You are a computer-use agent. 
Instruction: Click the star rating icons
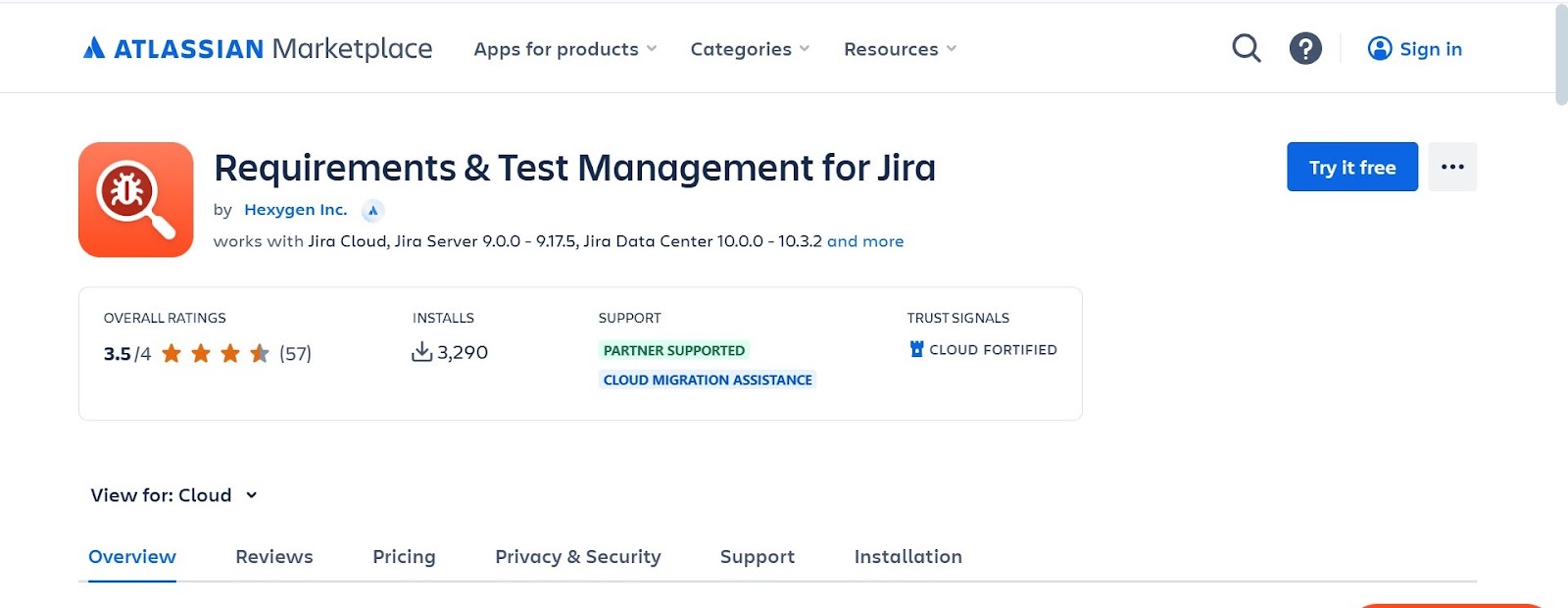pos(216,353)
